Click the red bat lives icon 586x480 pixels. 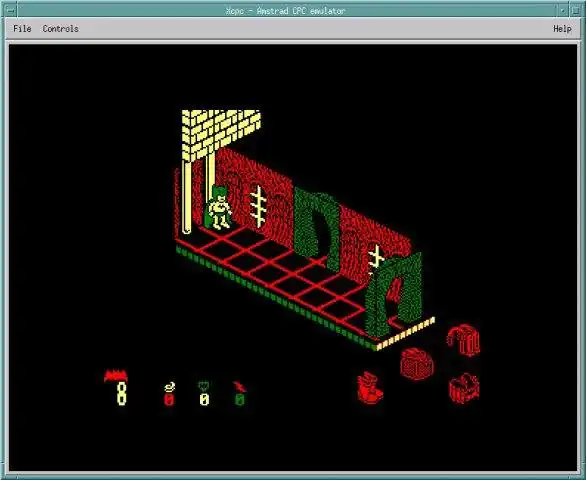point(116,375)
